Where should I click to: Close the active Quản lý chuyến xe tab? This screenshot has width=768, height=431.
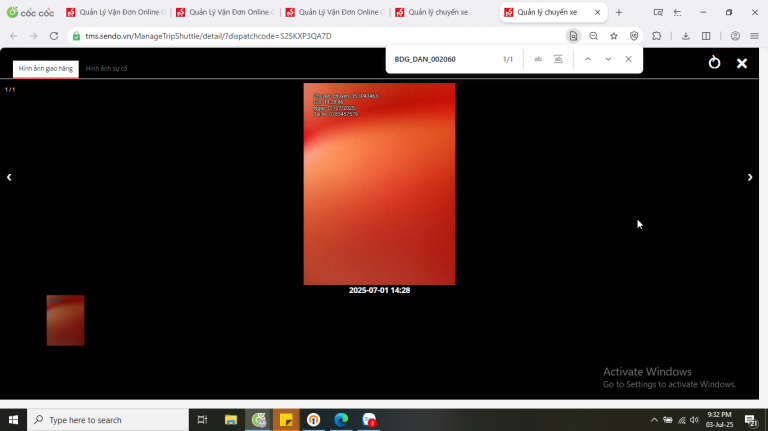point(597,12)
